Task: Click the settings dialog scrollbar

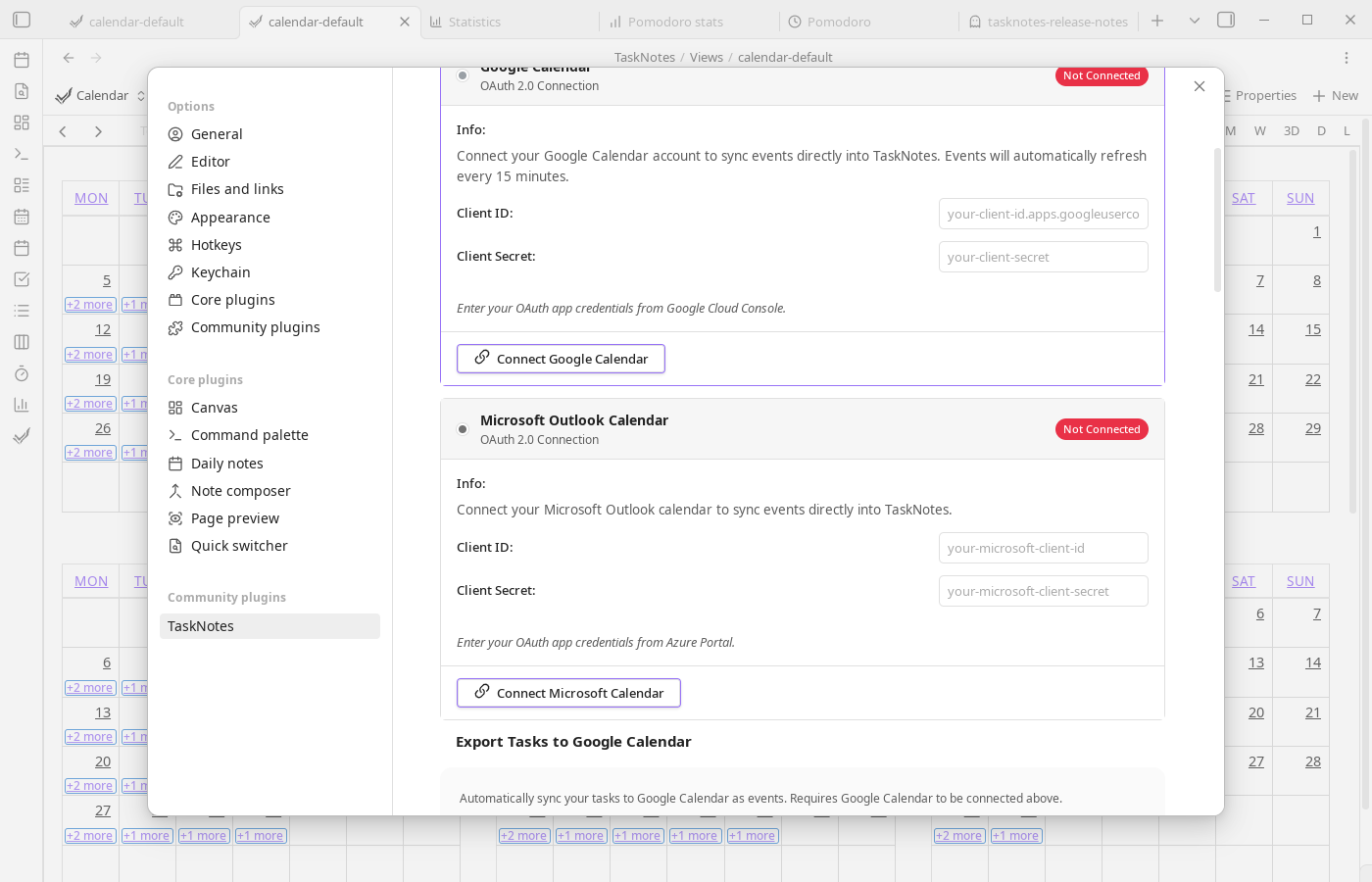Action: click(1217, 220)
